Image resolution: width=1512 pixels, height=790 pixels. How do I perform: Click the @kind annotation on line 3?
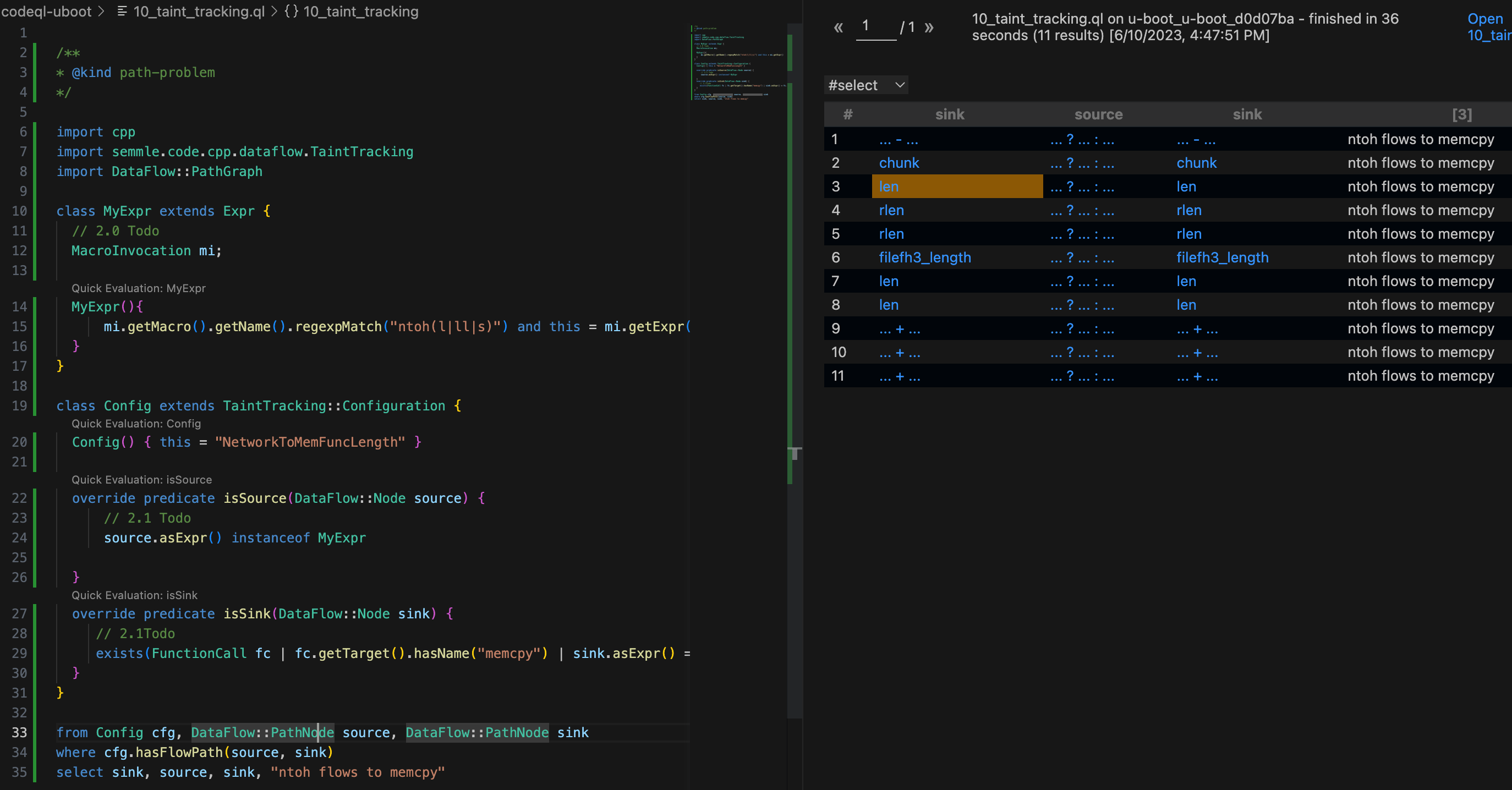tap(91, 72)
